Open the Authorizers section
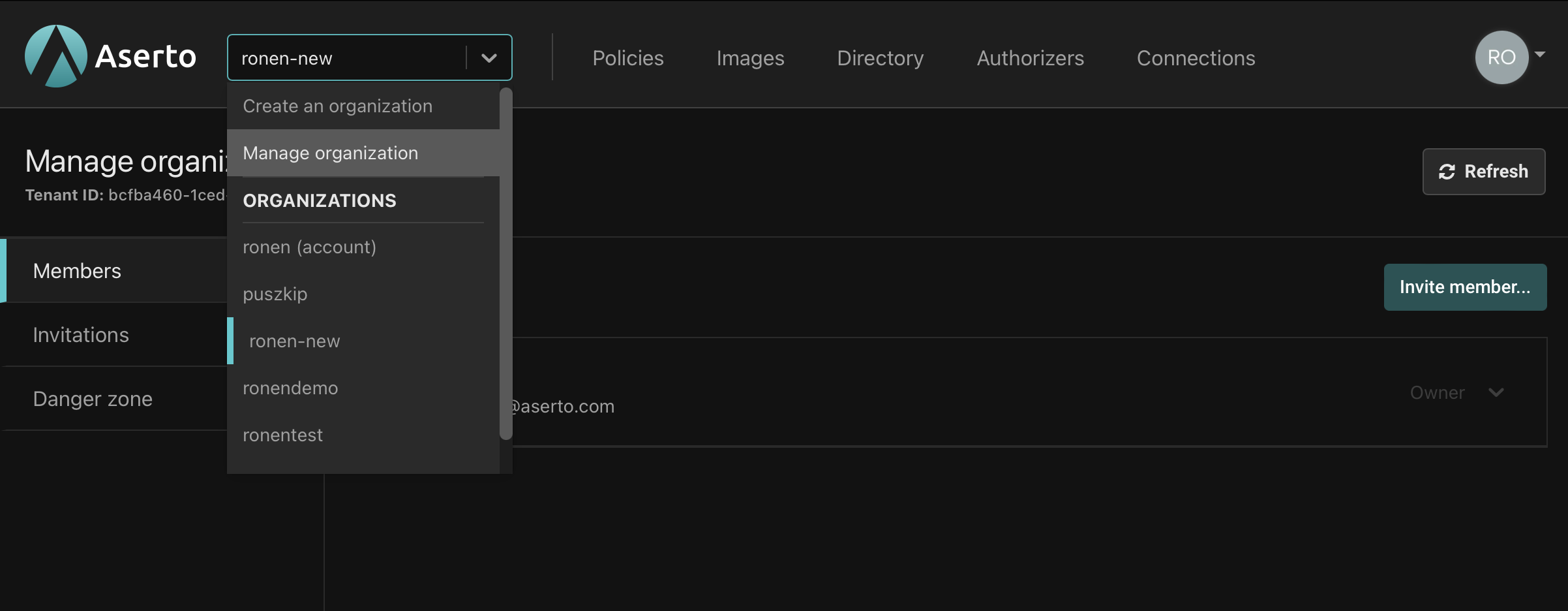Image resolution: width=1568 pixels, height=611 pixels. pyautogui.click(x=1030, y=58)
